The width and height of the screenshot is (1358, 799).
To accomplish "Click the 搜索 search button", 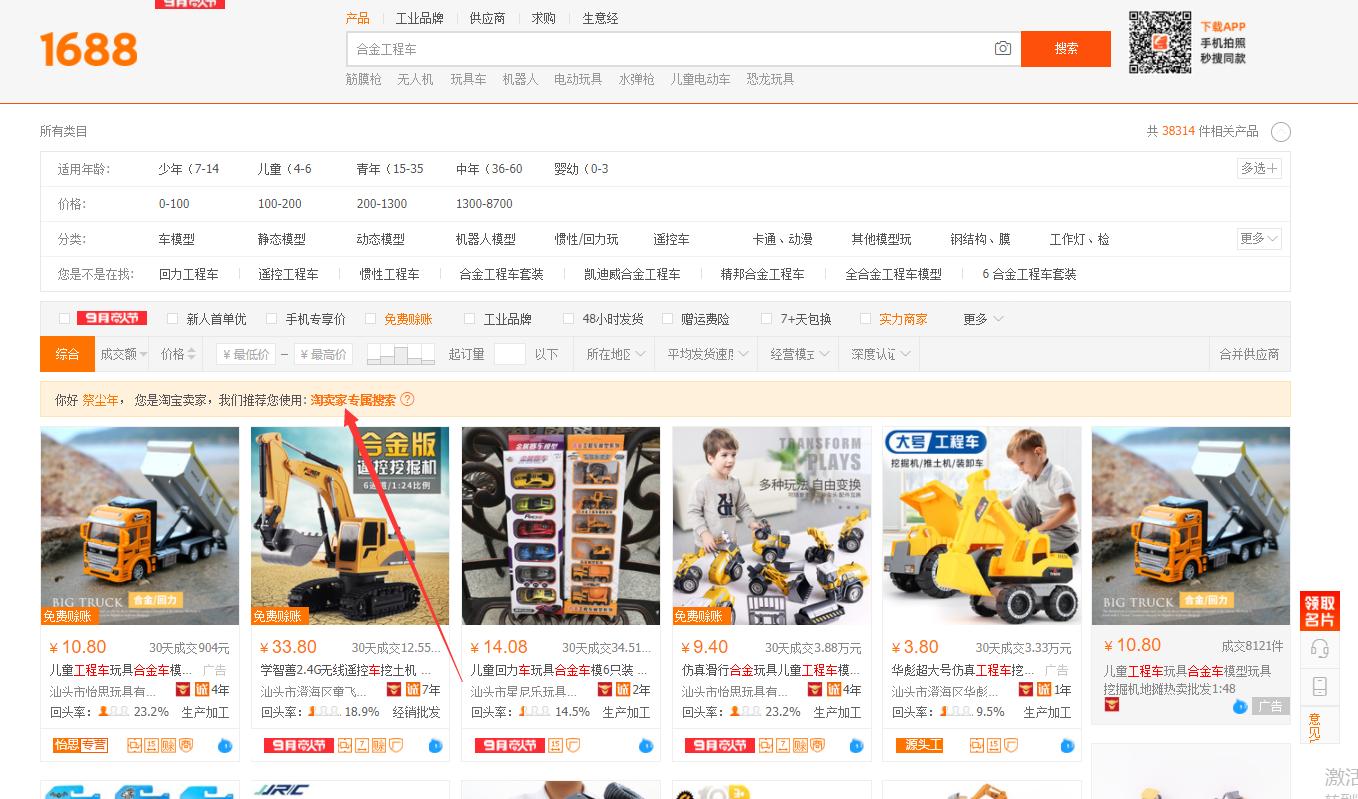I will pos(1065,48).
